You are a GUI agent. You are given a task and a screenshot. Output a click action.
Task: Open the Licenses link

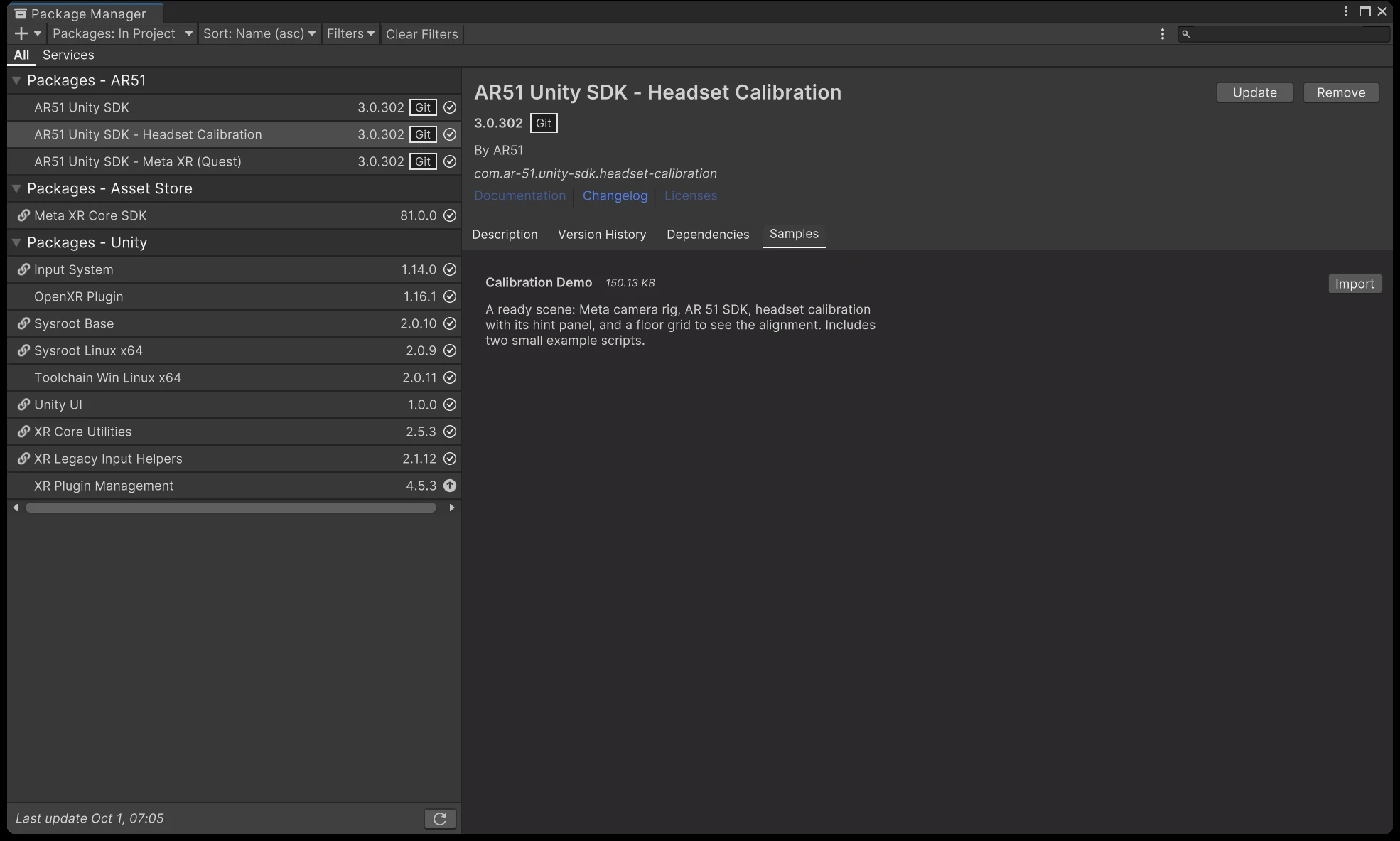[x=691, y=195]
